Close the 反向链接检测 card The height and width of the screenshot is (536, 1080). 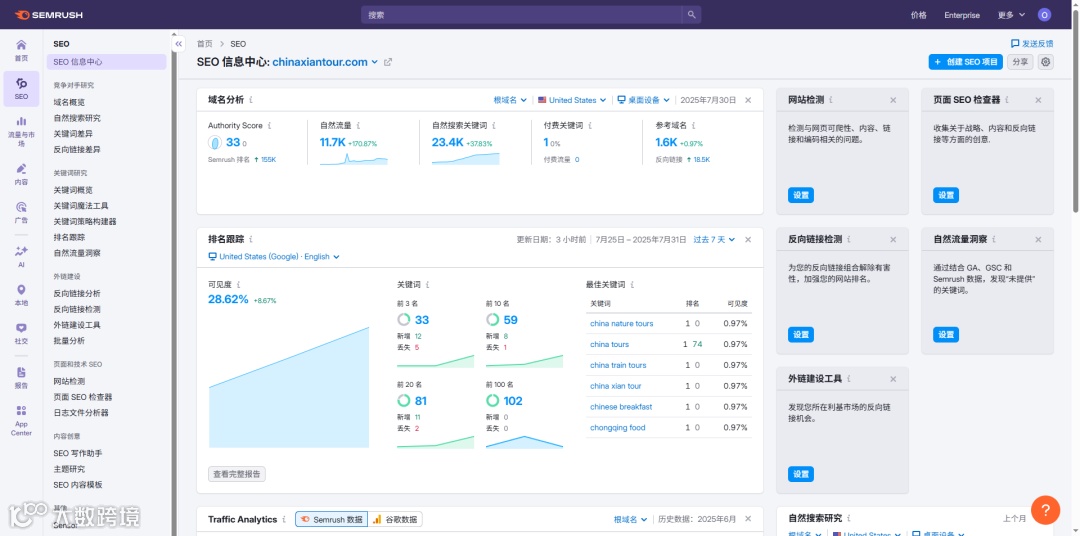tap(893, 240)
